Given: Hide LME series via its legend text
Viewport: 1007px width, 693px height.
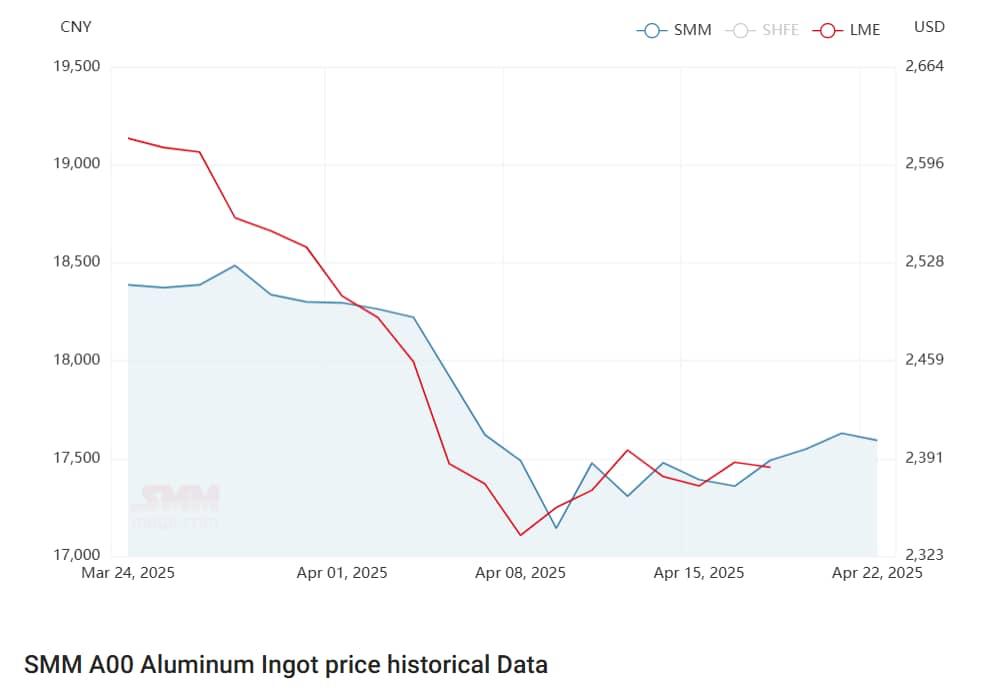Looking at the screenshot, I should [865, 30].
